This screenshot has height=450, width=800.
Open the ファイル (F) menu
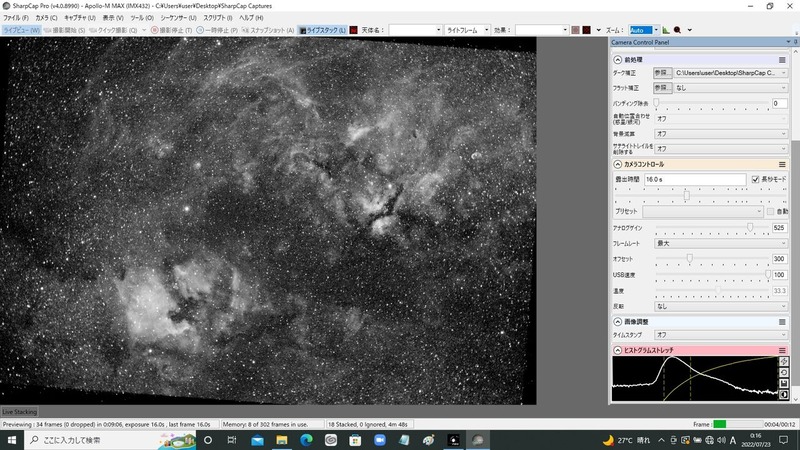16,18
